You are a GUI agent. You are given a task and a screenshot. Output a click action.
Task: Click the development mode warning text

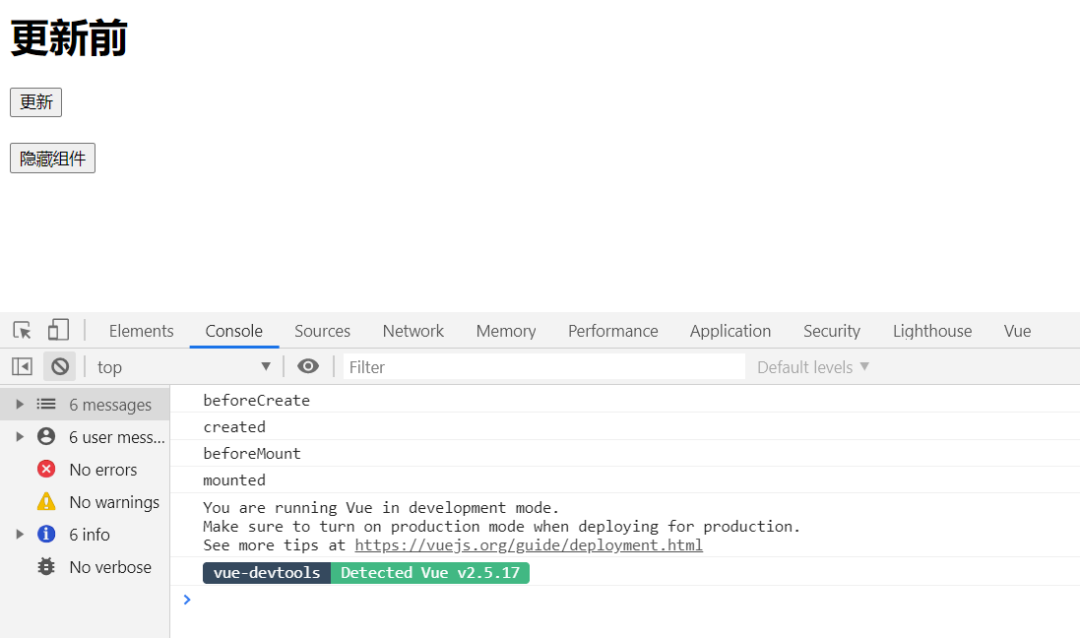[x=501, y=526]
